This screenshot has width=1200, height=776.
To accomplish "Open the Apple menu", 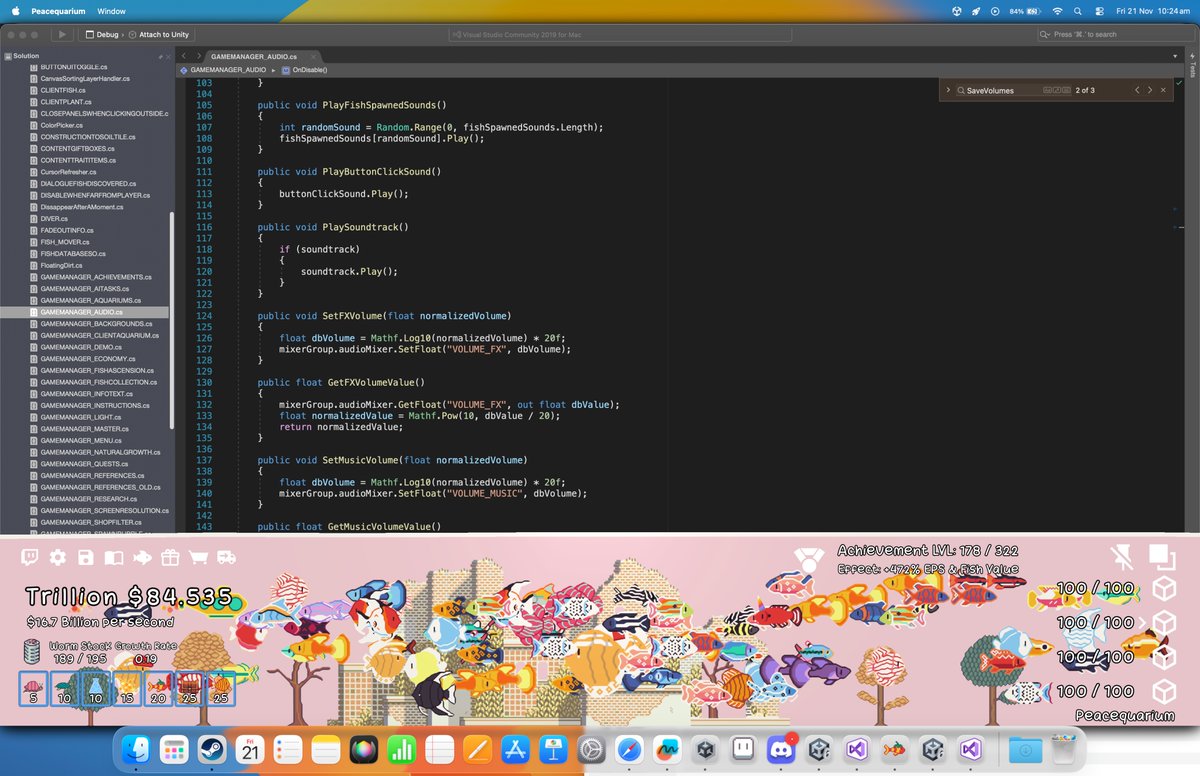I will click(15, 11).
